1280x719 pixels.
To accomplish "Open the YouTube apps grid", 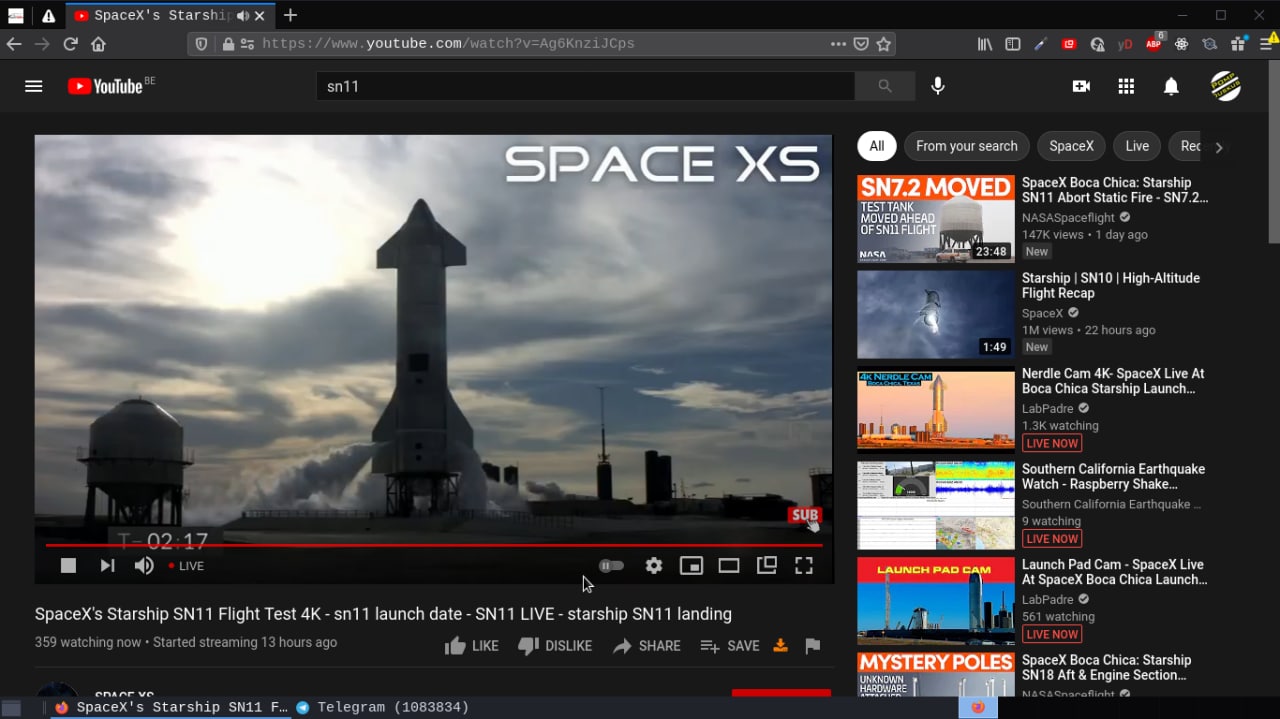I will (x=1126, y=86).
